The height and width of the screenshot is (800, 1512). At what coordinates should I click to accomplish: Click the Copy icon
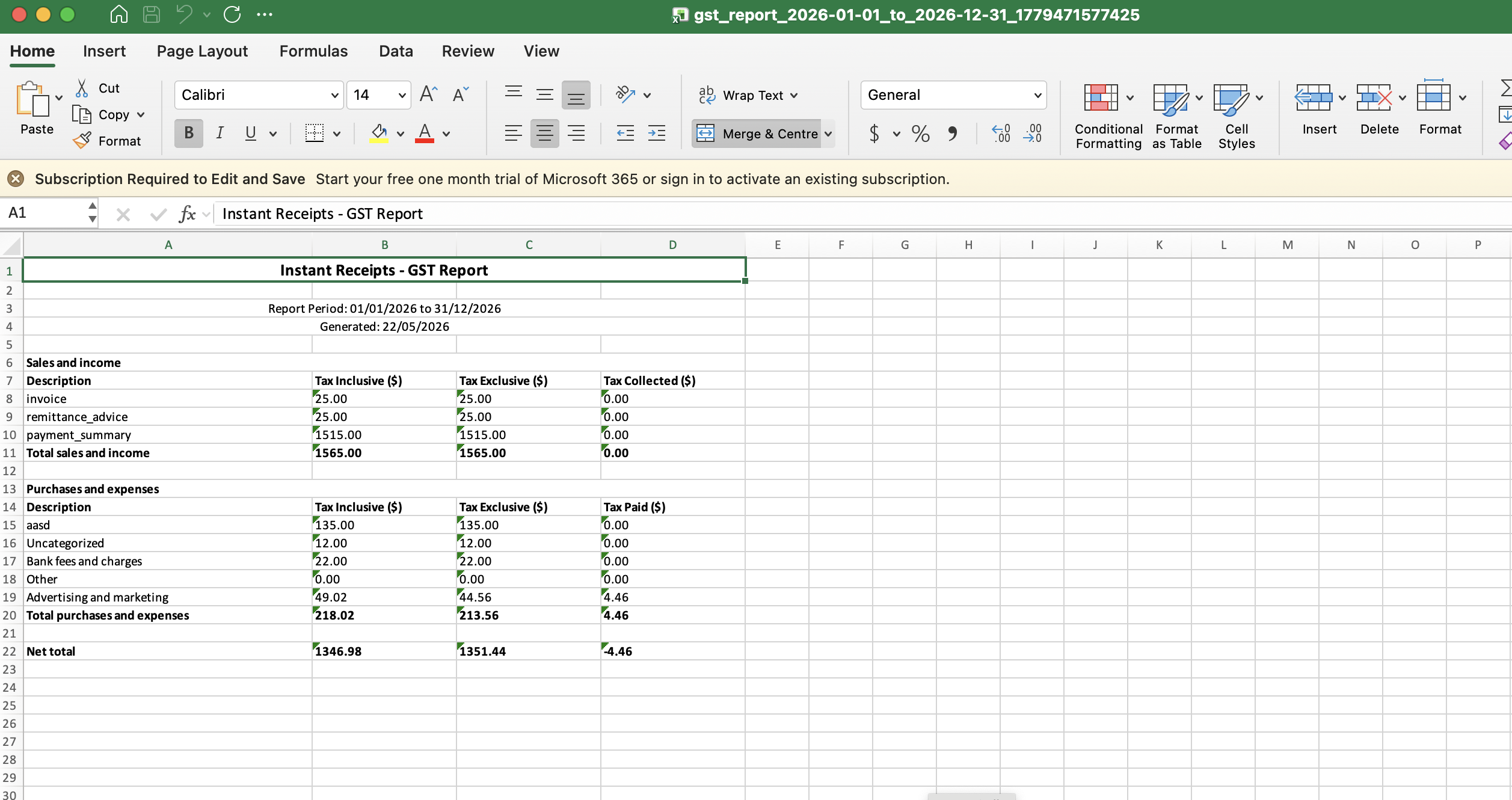point(81,114)
